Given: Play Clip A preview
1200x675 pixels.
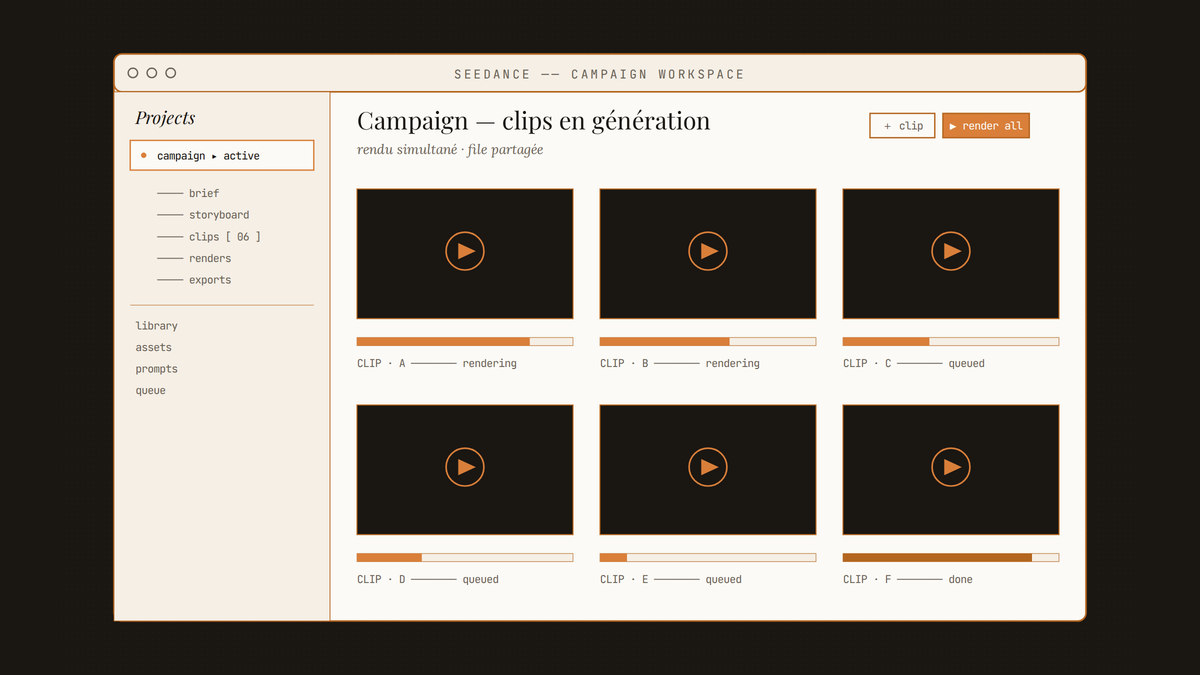Looking at the screenshot, I should pyautogui.click(x=465, y=251).
